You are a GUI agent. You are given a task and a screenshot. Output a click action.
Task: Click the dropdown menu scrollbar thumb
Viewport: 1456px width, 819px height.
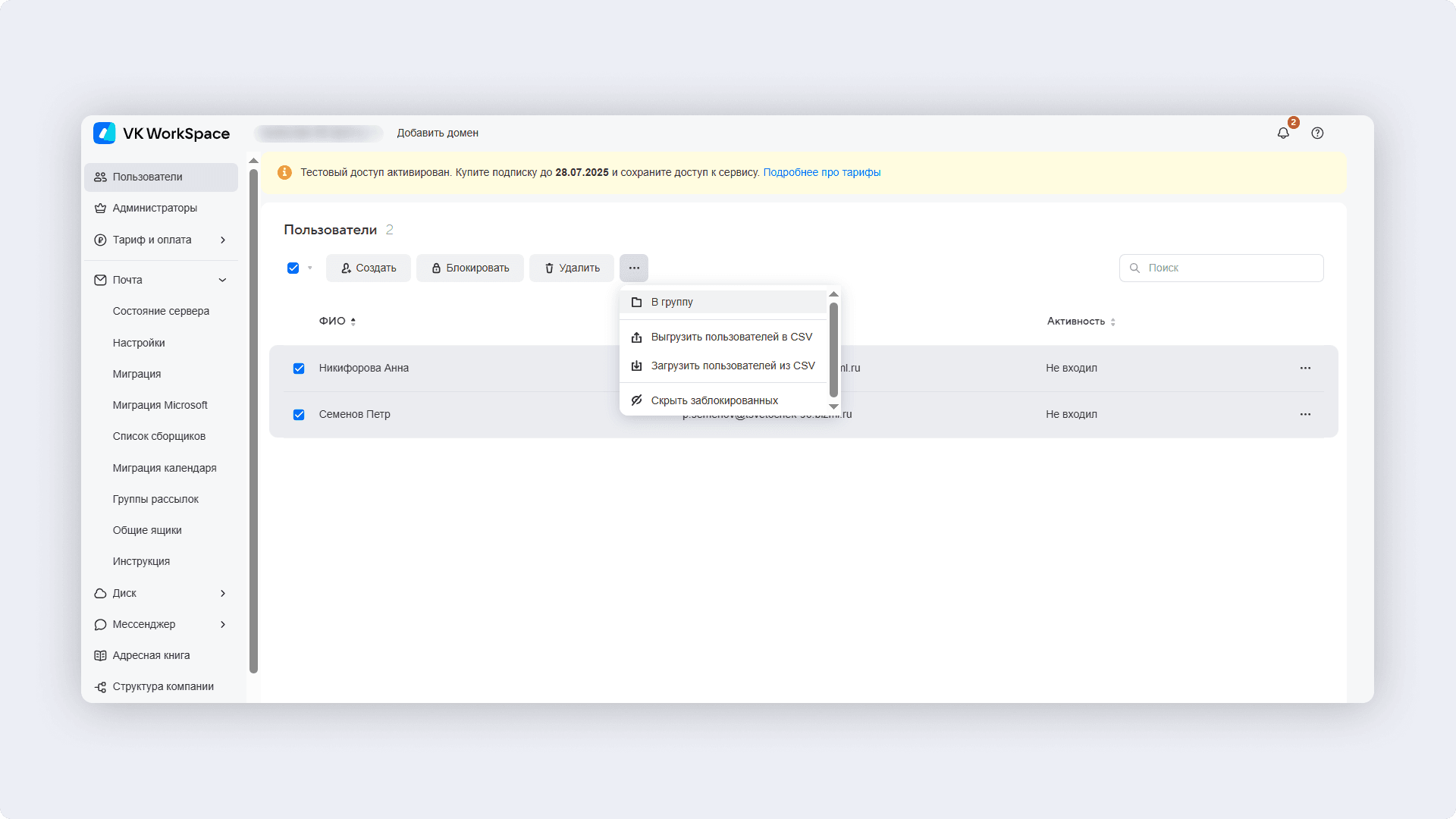833,349
